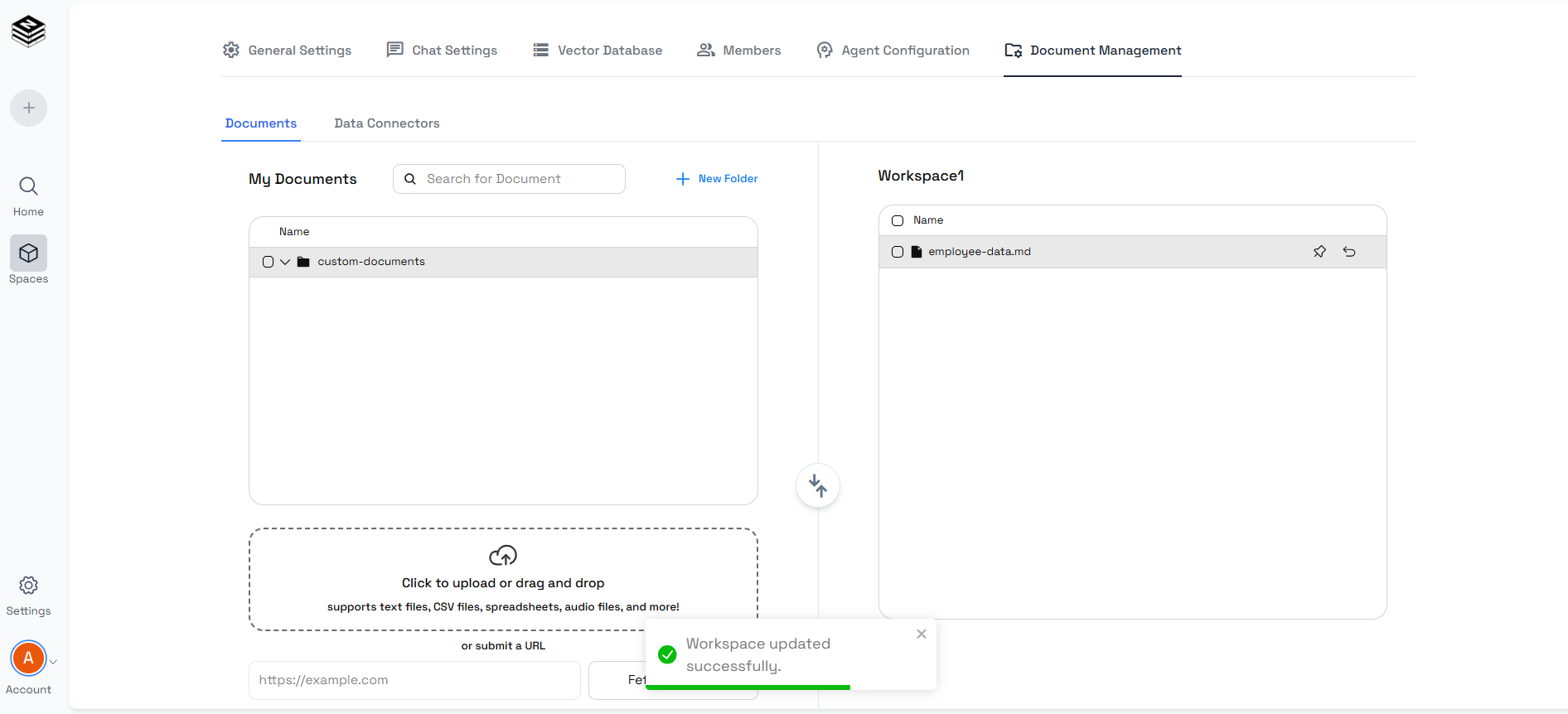Click the app logo at top left
Image resolution: width=1568 pixels, height=714 pixels.
coord(28,31)
